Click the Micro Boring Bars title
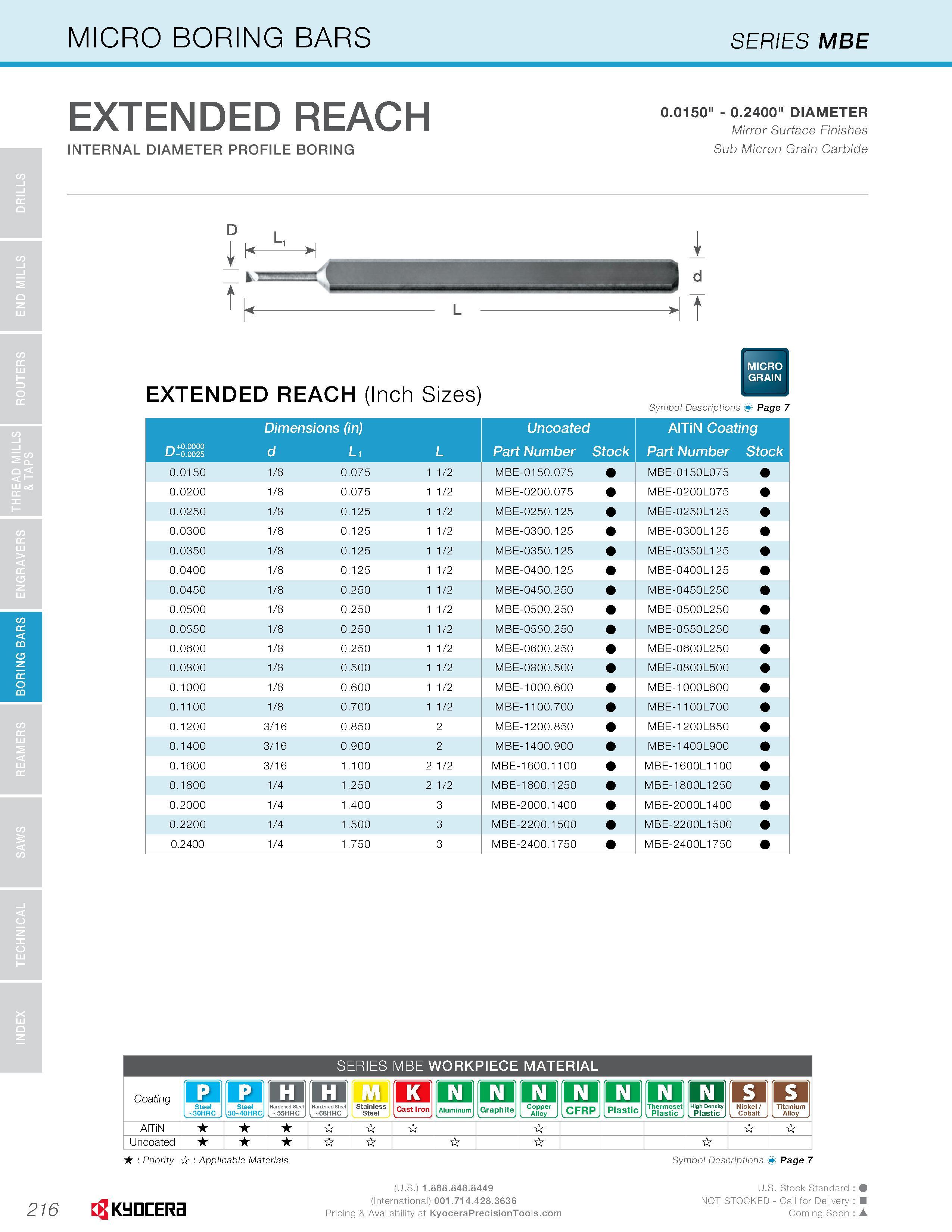This screenshot has height=1232, width=952. [x=220, y=38]
